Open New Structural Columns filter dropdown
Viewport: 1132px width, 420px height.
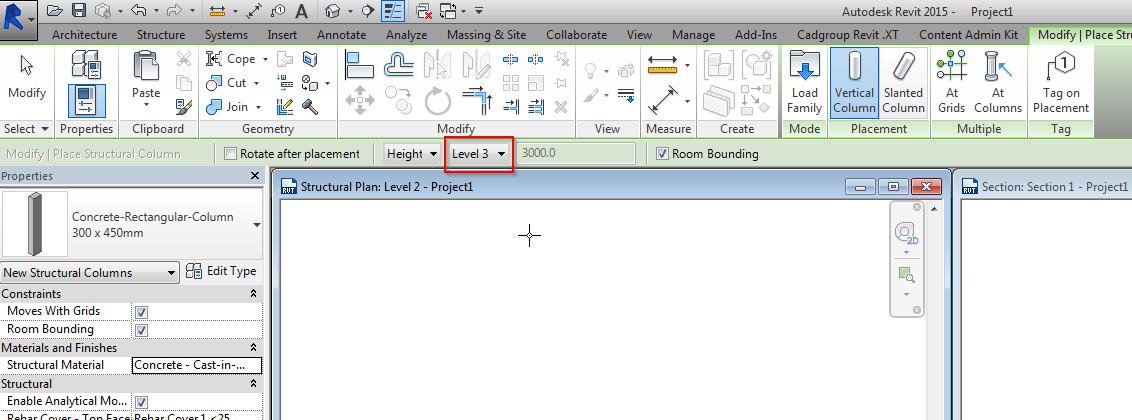90,273
